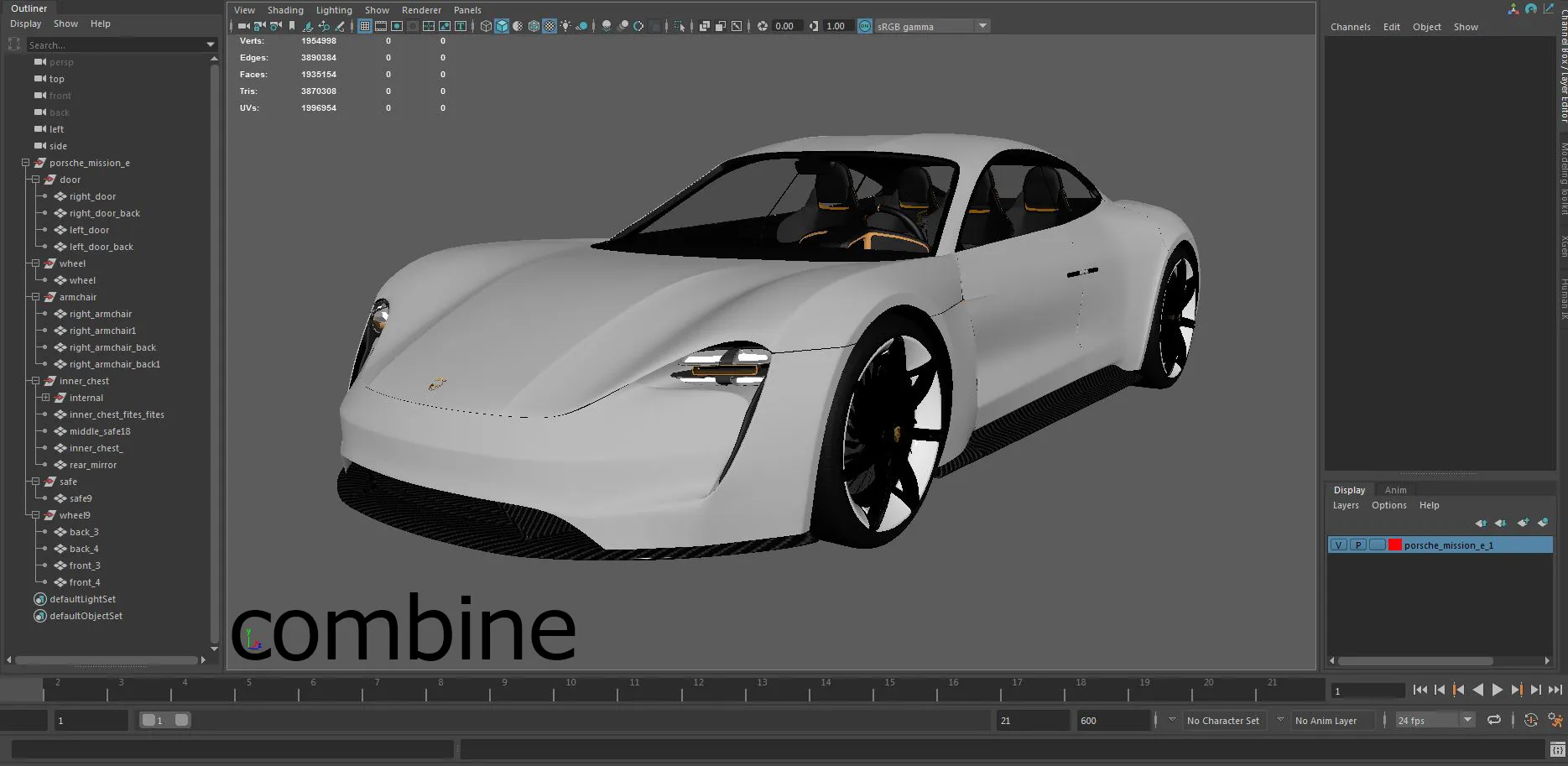The height and width of the screenshot is (766, 1568).
Task: Toggle textured display checker icon
Action: point(550,26)
